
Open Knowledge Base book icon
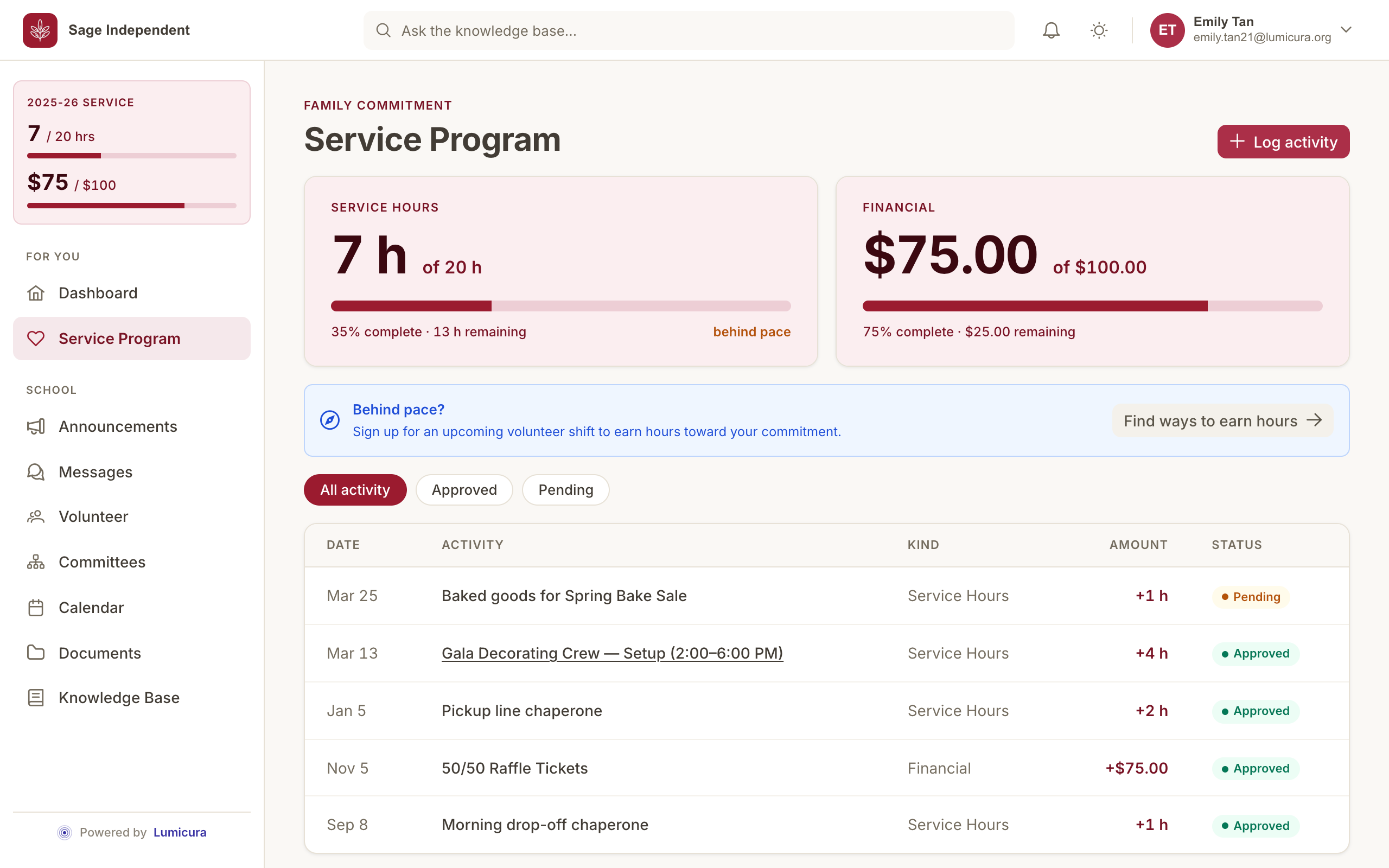pos(36,698)
